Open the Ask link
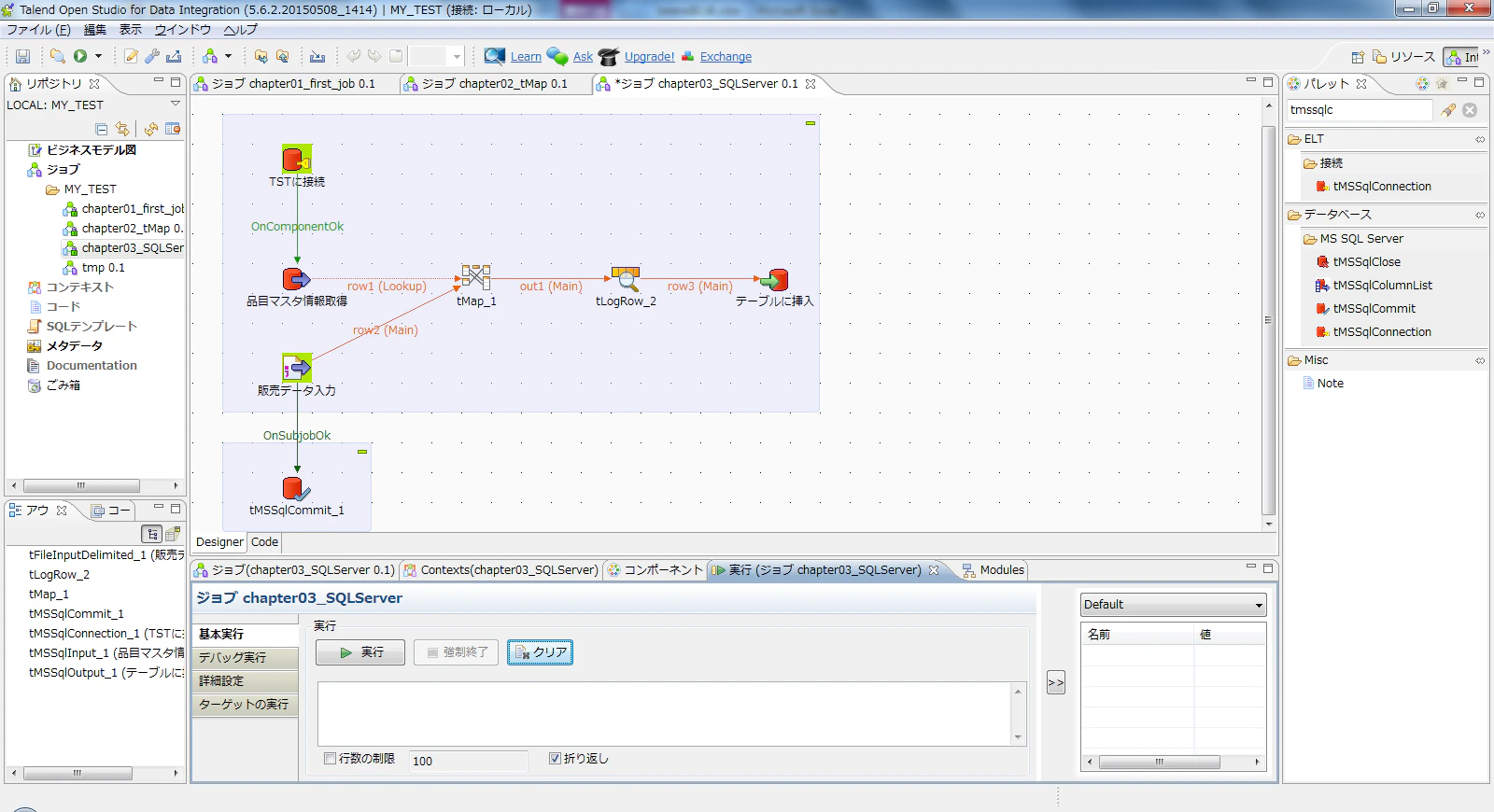1494x812 pixels. (583, 57)
